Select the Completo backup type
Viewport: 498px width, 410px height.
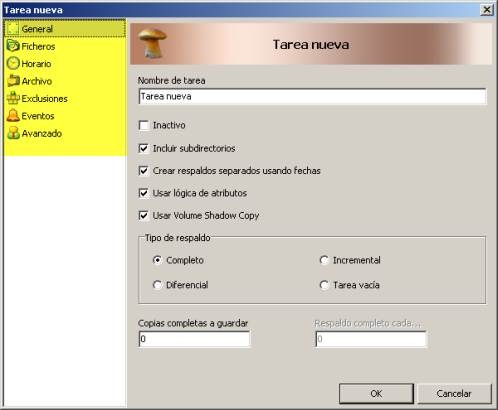tap(157, 260)
